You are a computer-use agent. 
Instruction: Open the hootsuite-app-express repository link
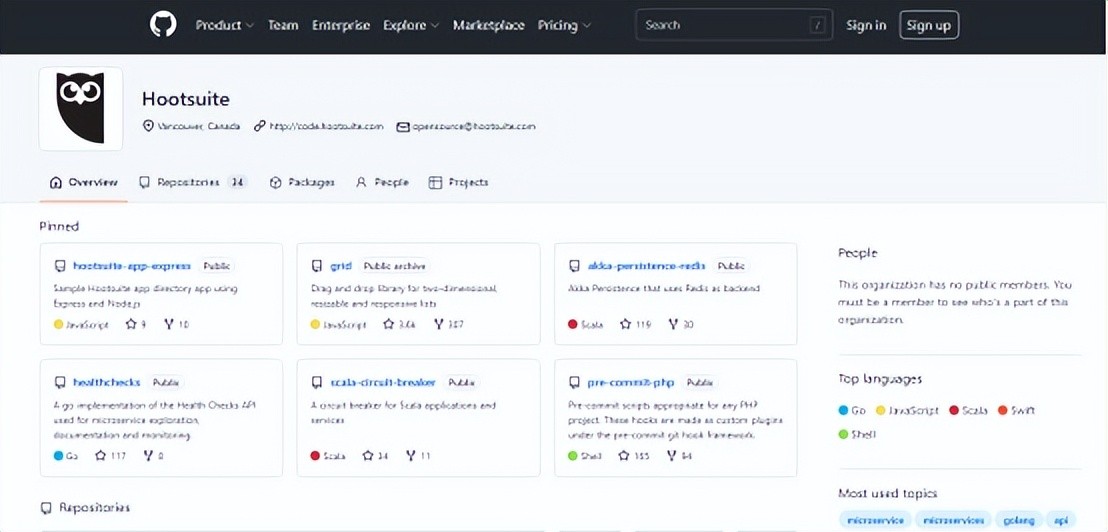[x=131, y=266]
